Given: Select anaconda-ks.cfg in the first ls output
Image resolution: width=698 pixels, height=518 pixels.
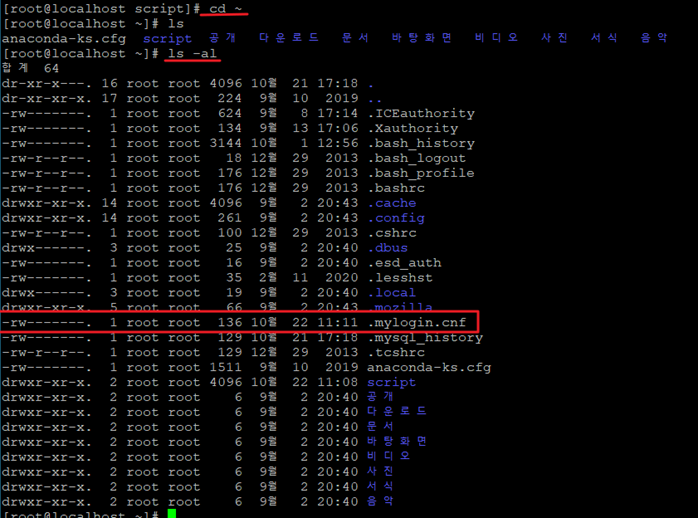Looking at the screenshot, I should [64, 39].
